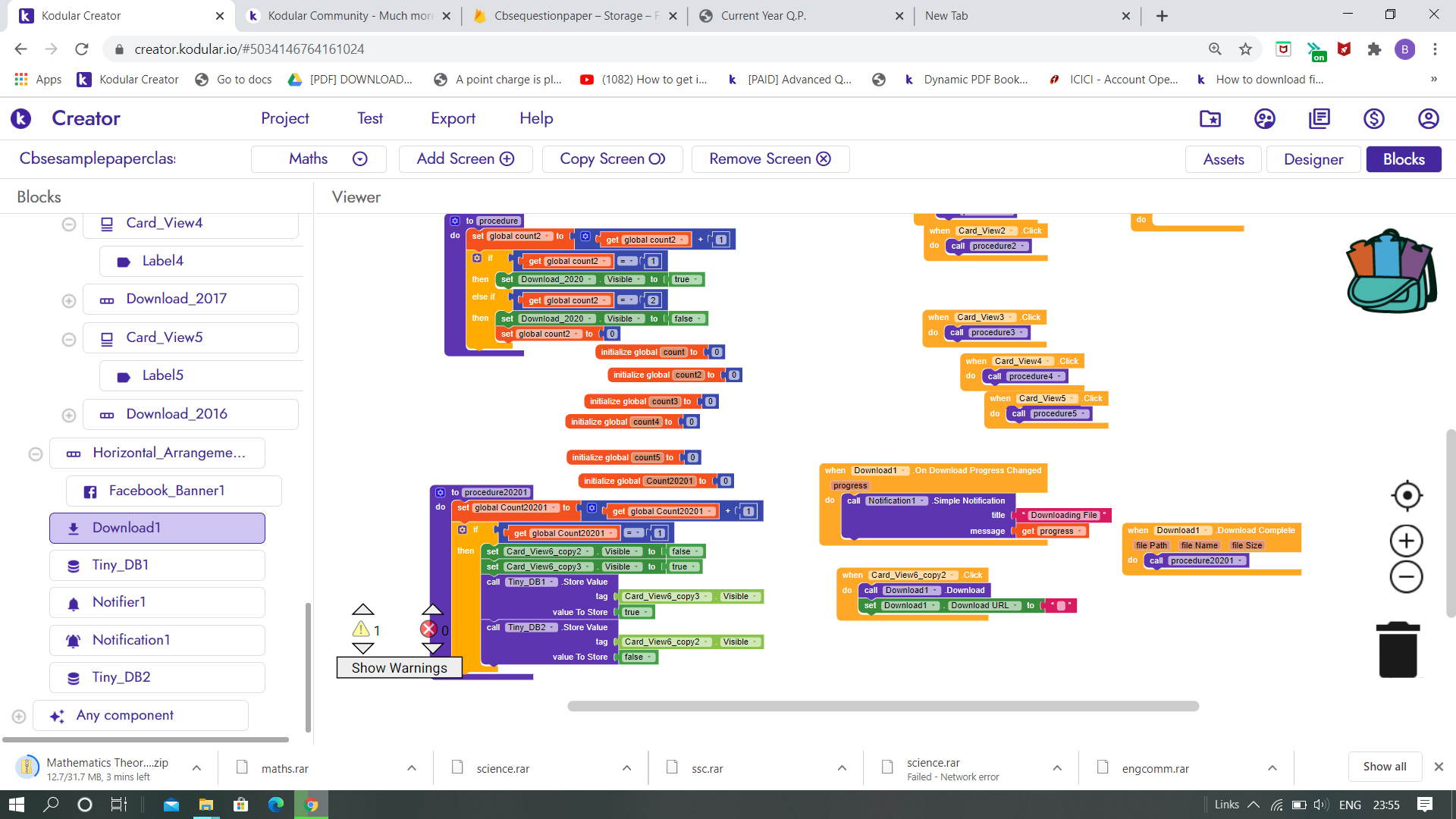Toggle the Show Warnings button
The width and height of the screenshot is (1456, 819).
[399, 667]
